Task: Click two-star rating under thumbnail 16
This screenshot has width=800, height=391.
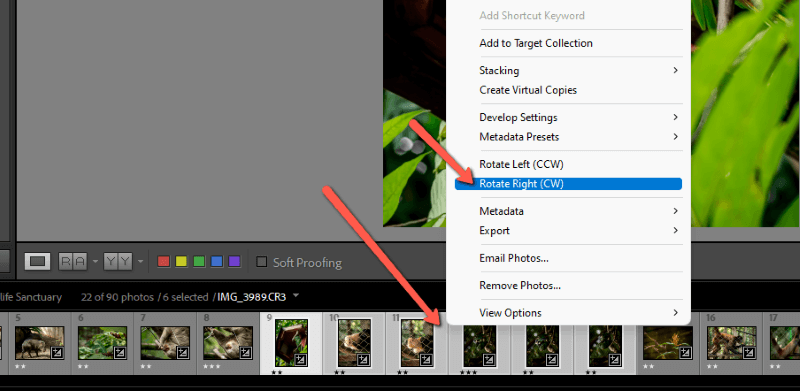Action: 712,366
